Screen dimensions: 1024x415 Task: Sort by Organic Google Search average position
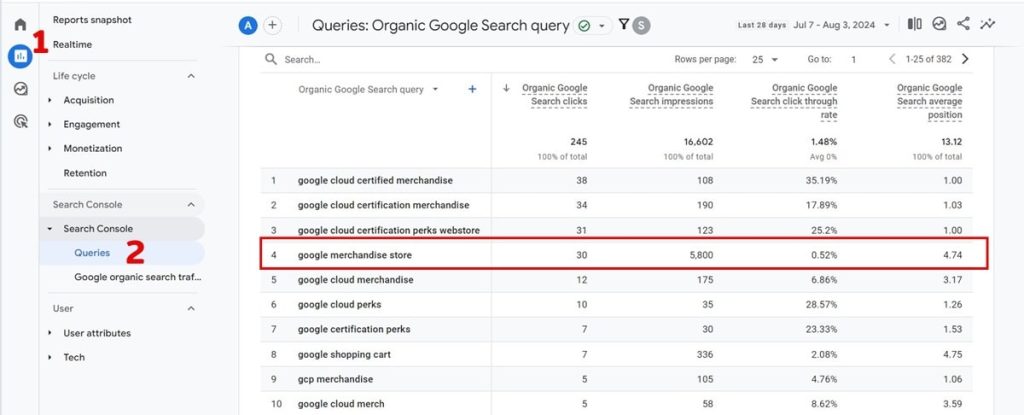(x=929, y=101)
